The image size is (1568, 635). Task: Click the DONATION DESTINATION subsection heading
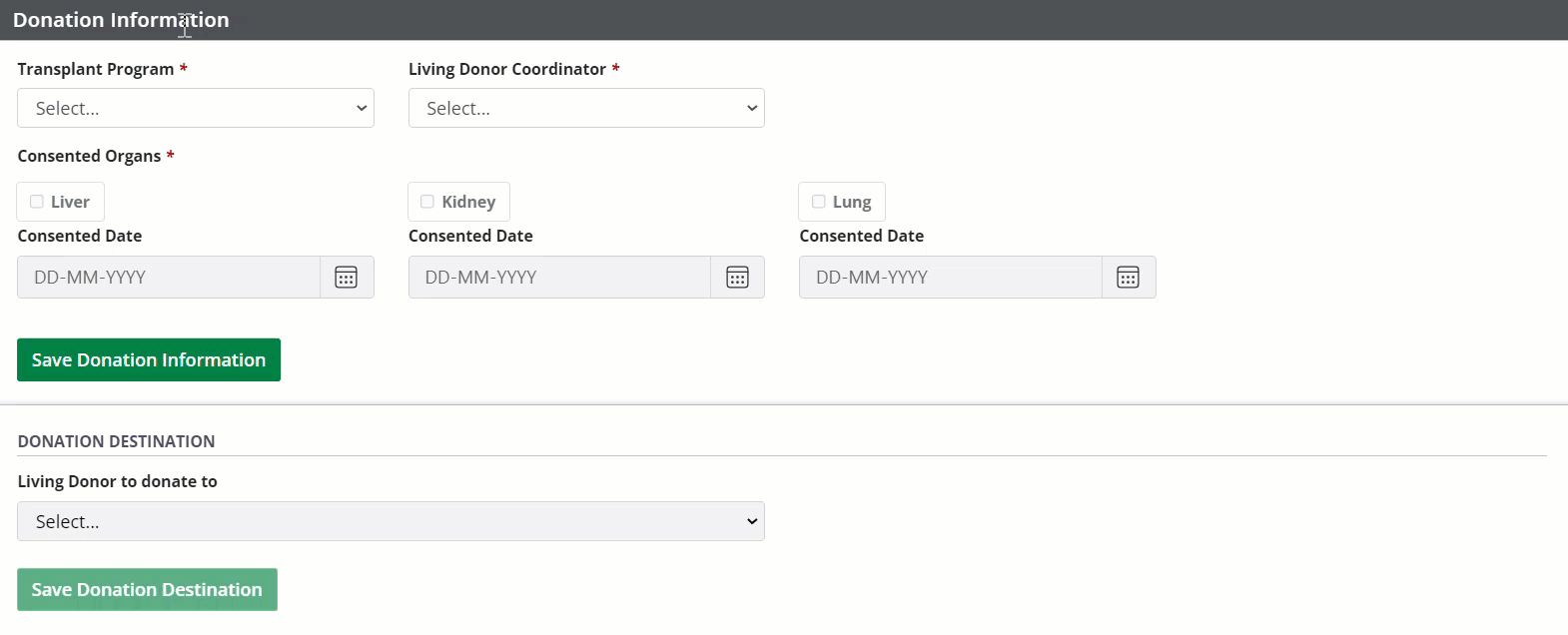point(116,441)
